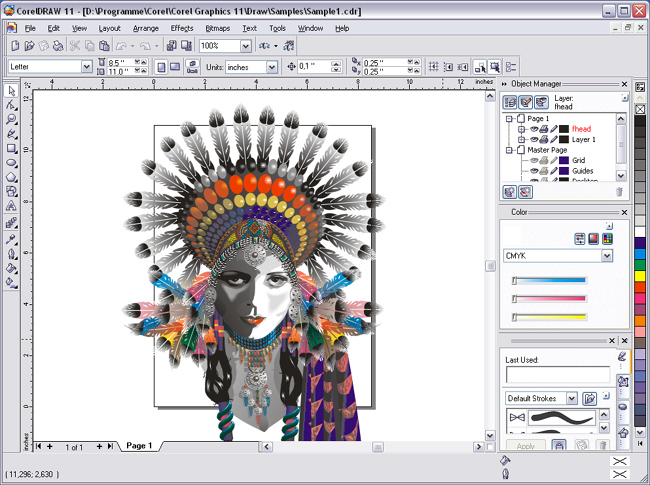Click the Last Used stroke preview field
The height and width of the screenshot is (485, 650).
(557, 375)
